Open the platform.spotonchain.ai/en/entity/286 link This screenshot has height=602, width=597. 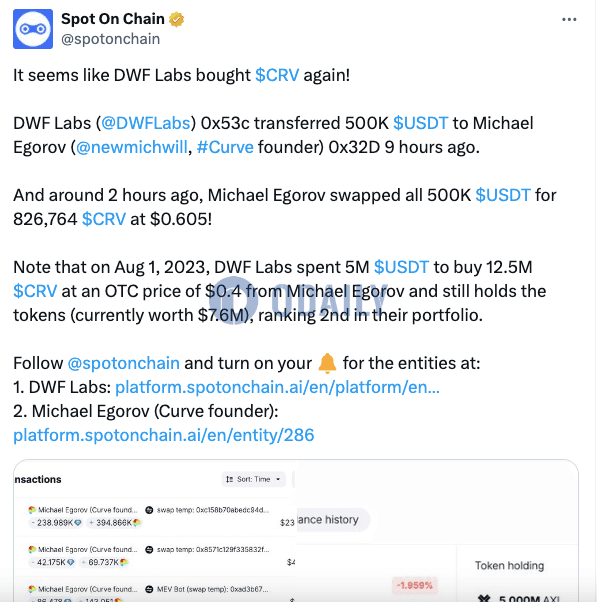pos(164,435)
